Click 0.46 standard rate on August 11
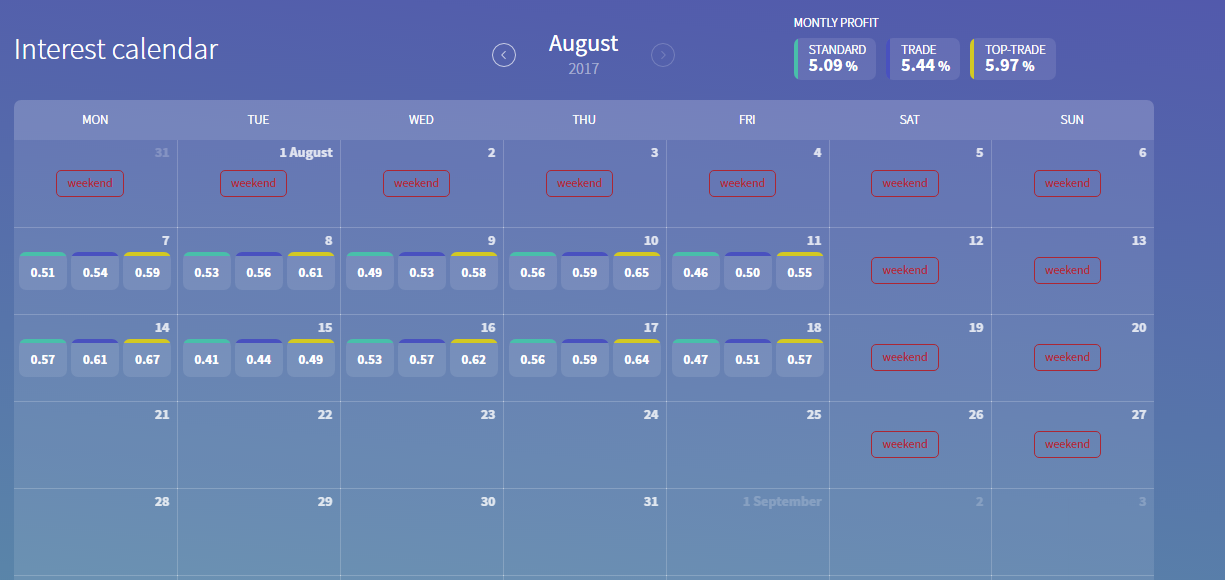The image size is (1225, 580). pyautogui.click(x=695, y=272)
